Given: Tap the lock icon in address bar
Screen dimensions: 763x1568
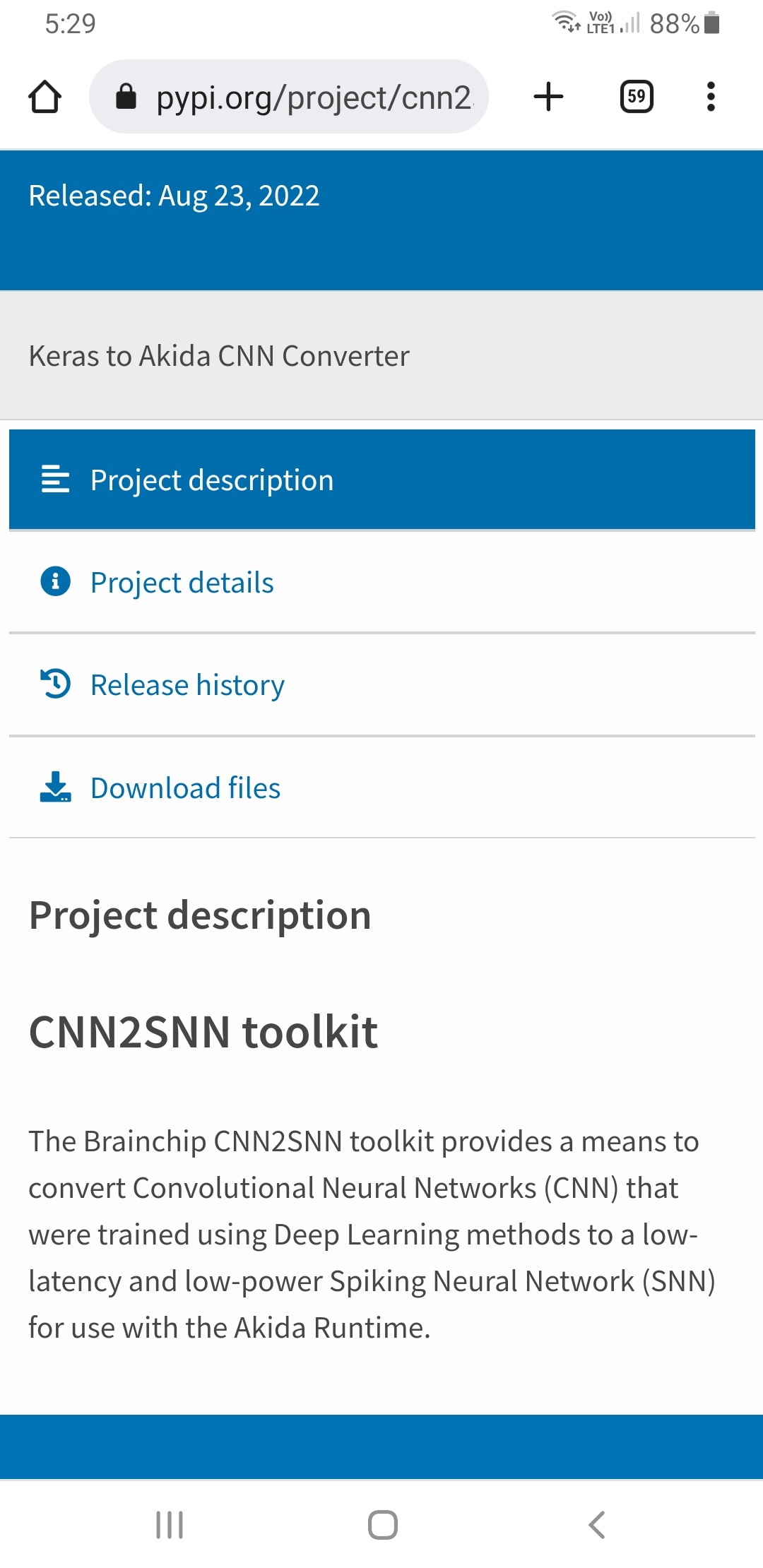Looking at the screenshot, I should coord(126,97).
